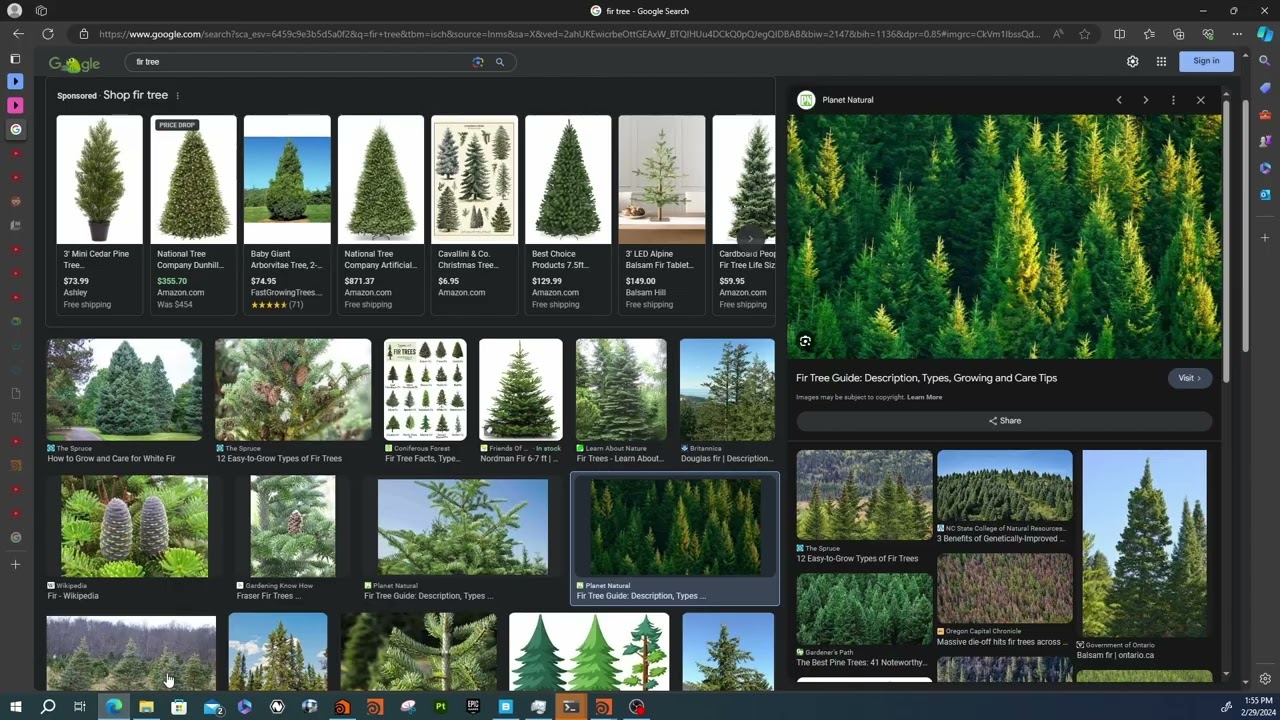Add this page to browser favorites

click(1085, 34)
